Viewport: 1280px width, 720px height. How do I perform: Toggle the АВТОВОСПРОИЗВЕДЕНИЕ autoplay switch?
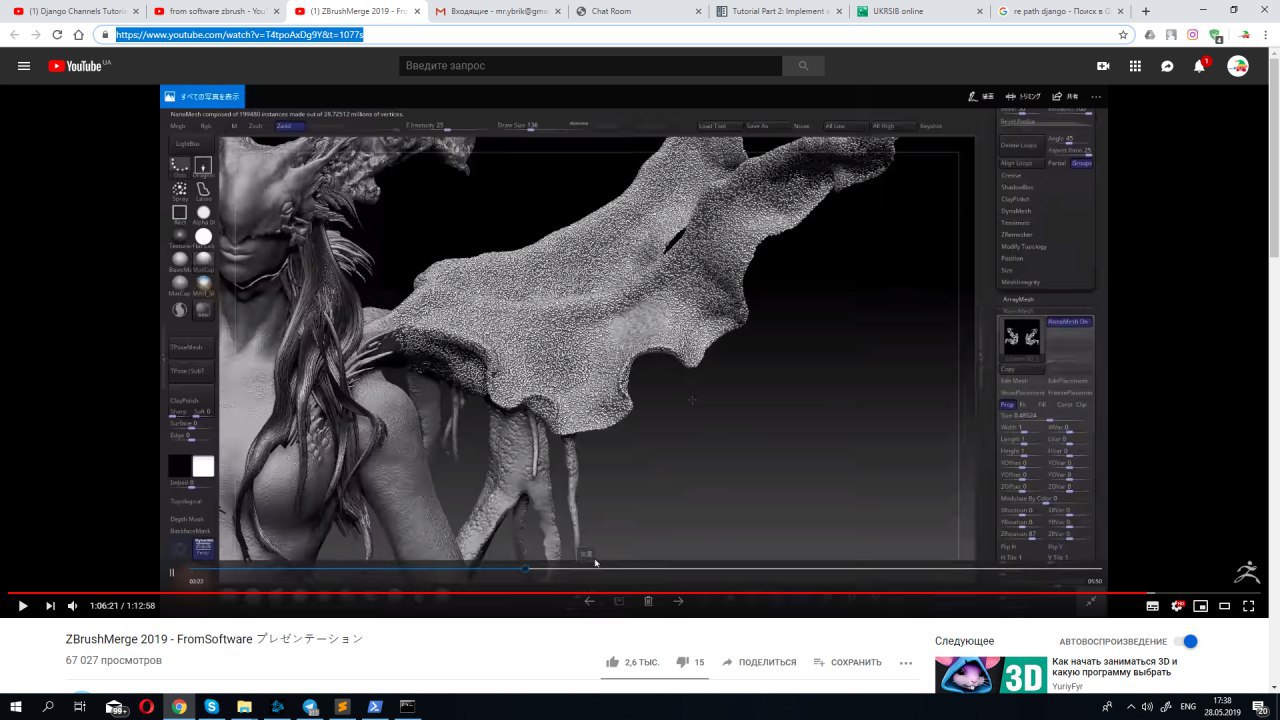coord(1186,641)
